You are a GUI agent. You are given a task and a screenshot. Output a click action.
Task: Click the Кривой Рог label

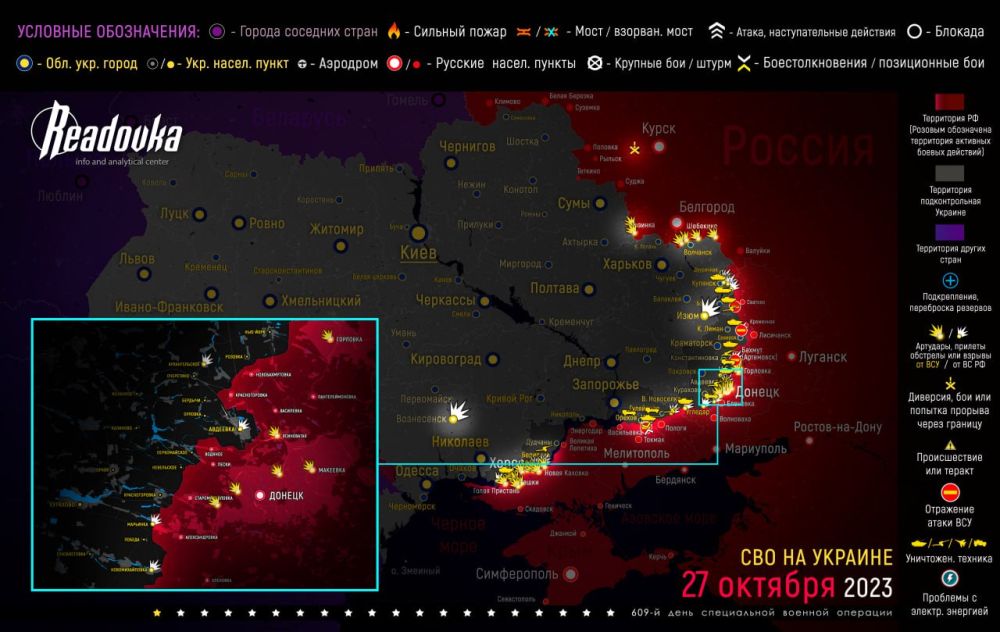(509, 399)
